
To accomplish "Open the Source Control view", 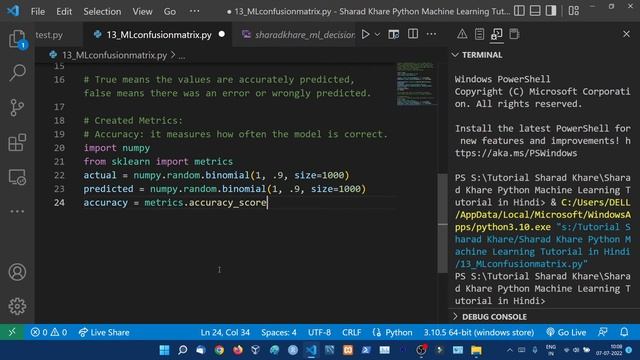I will click(x=17, y=108).
